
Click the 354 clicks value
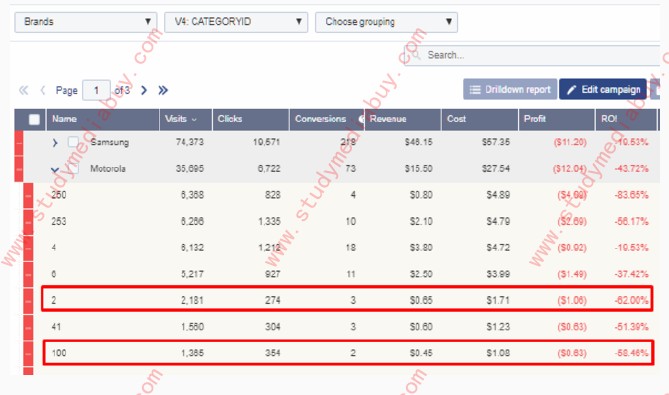coord(273,353)
